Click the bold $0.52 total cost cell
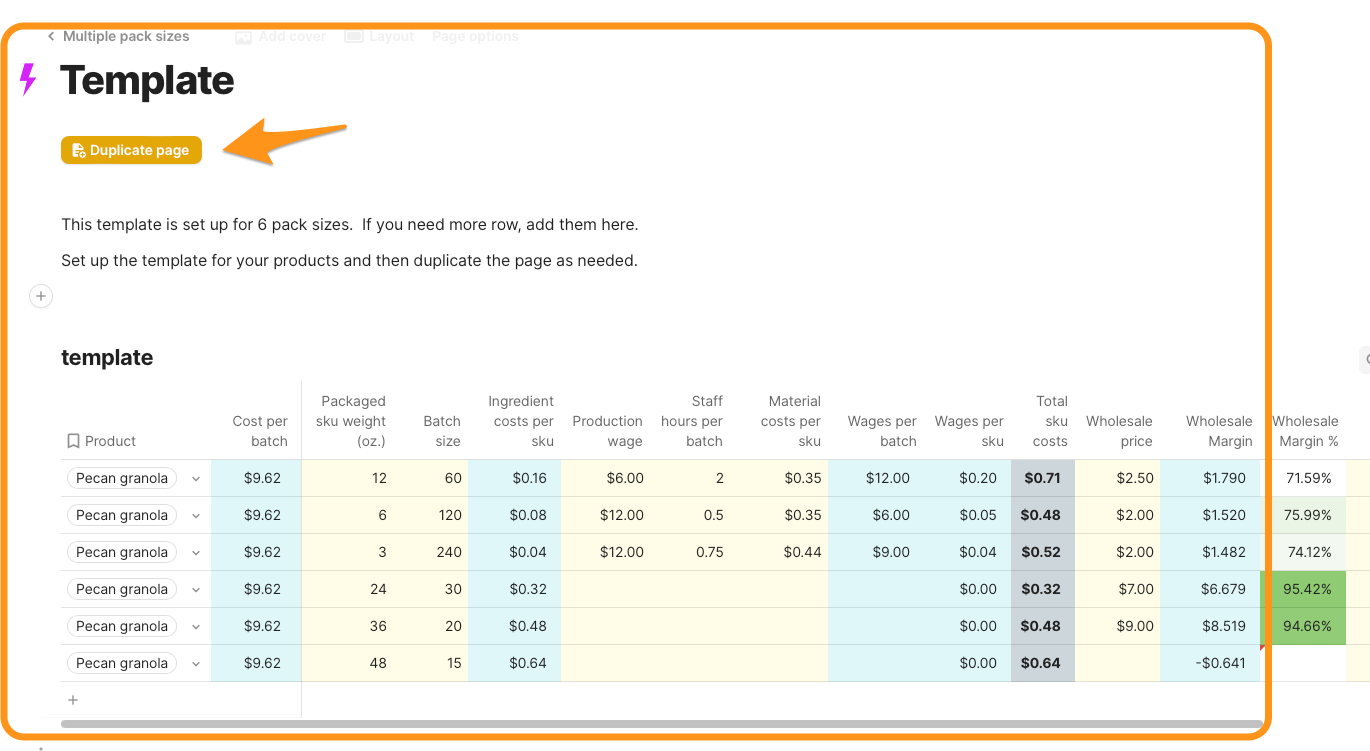 coord(1043,552)
